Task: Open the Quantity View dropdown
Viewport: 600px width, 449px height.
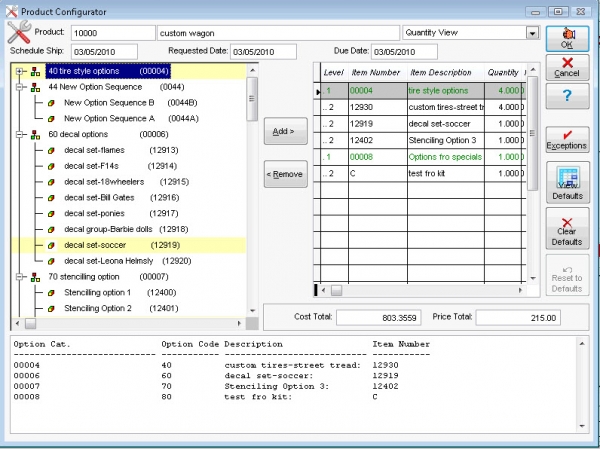Action: coord(532,33)
